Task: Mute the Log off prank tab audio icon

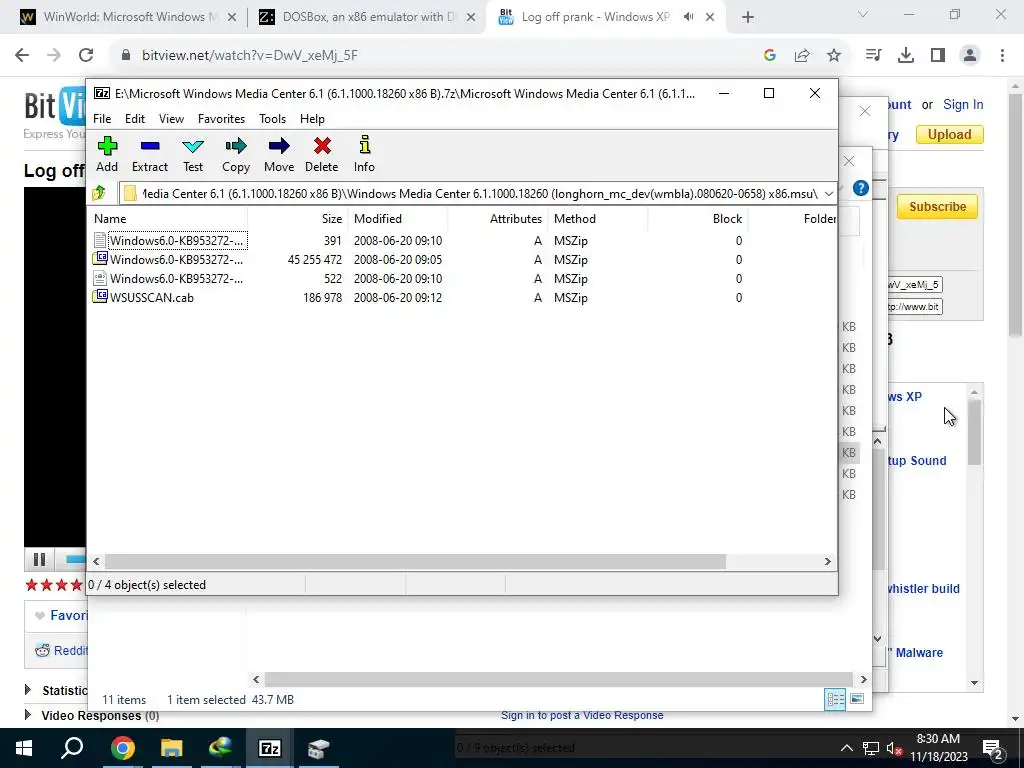Action: pyautogui.click(x=688, y=17)
